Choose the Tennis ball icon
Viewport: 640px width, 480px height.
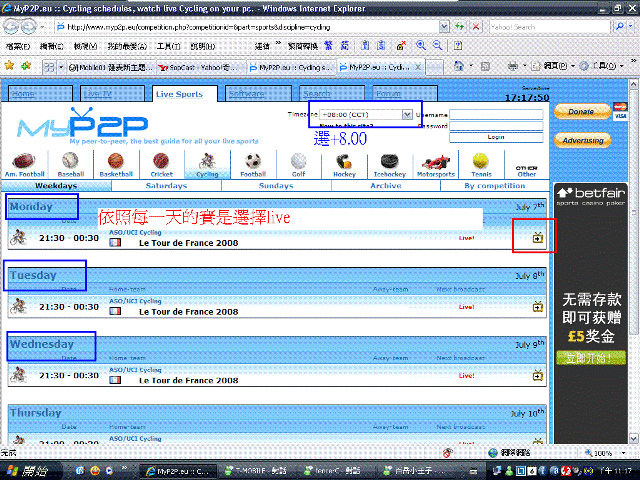(481, 165)
